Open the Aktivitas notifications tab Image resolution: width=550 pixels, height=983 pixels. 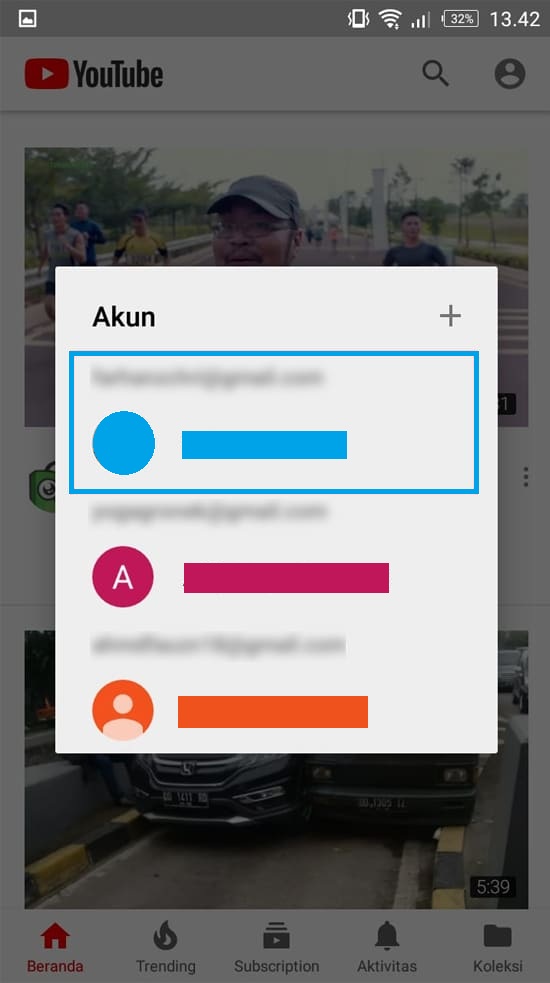[387, 949]
